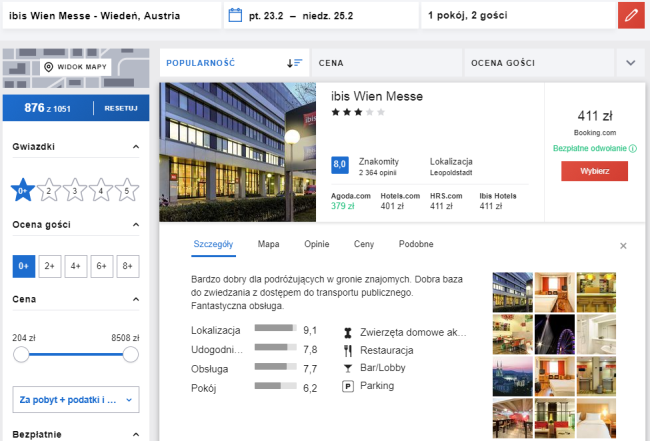Click the dates field pt. 23.2 – niedz. 25.2
650x441 pixels.
(x=321, y=16)
